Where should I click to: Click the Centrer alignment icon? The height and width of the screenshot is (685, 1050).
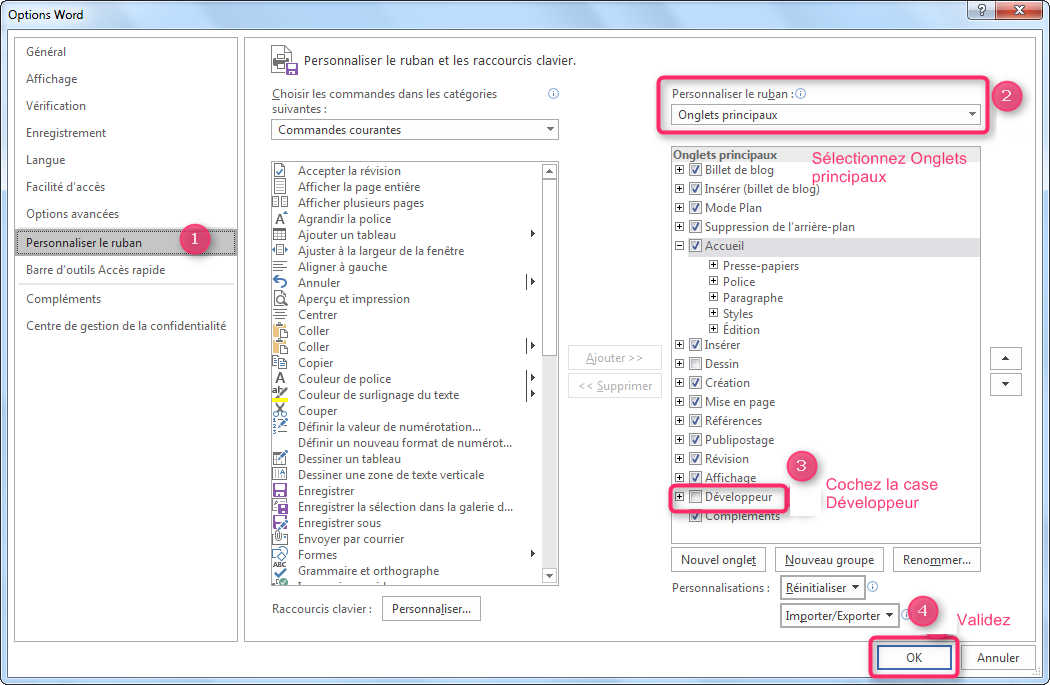[x=280, y=315]
